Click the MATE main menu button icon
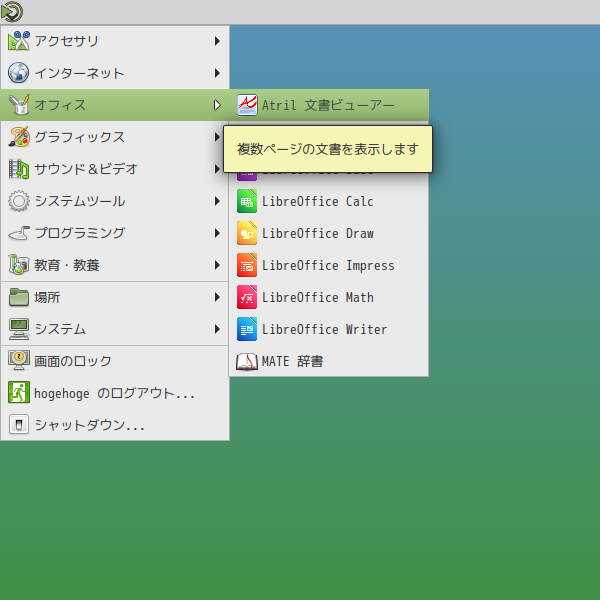600x600 pixels. pos(12,11)
